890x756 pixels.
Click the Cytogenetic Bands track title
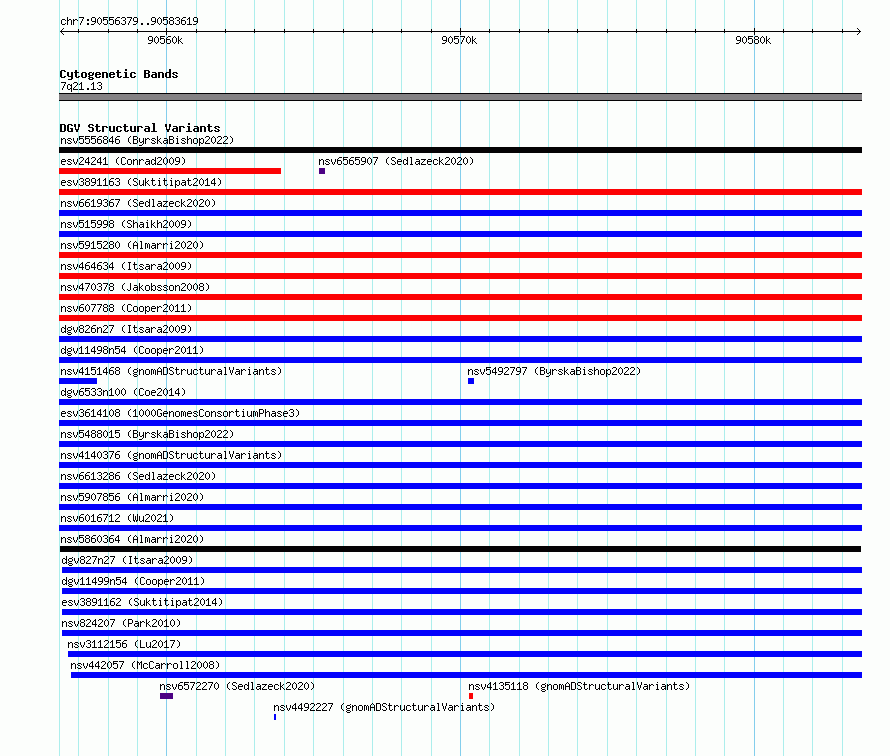tap(119, 74)
